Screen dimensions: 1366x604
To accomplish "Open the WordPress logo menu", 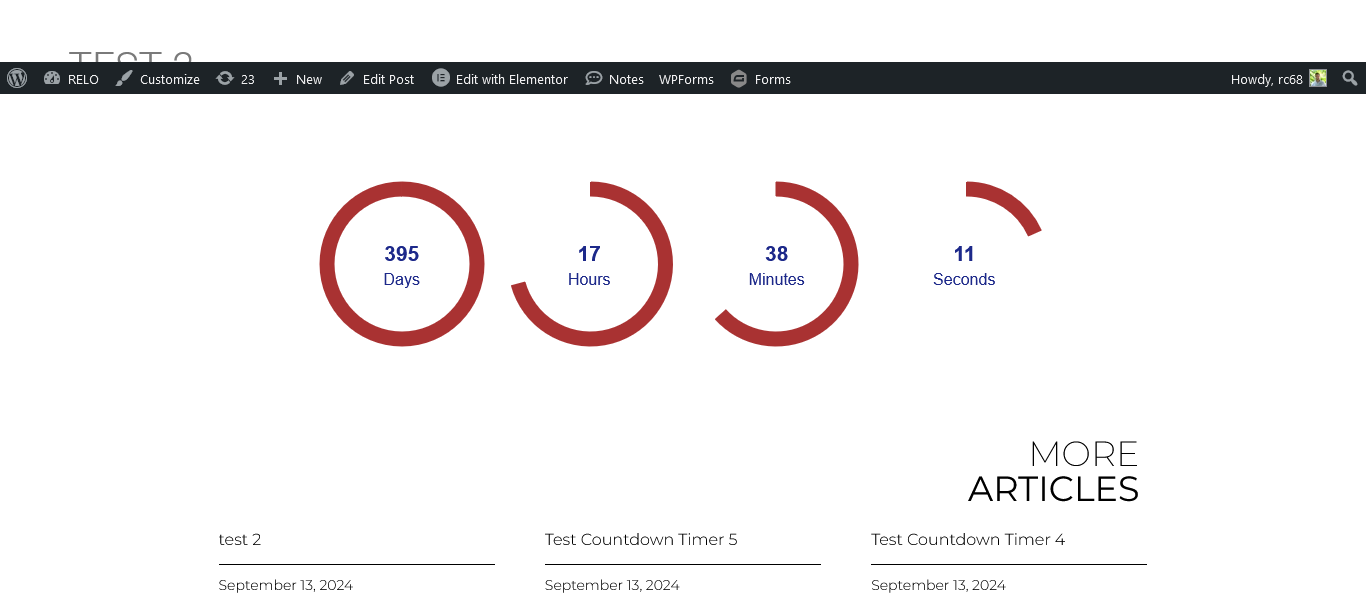I will (x=16, y=78).
